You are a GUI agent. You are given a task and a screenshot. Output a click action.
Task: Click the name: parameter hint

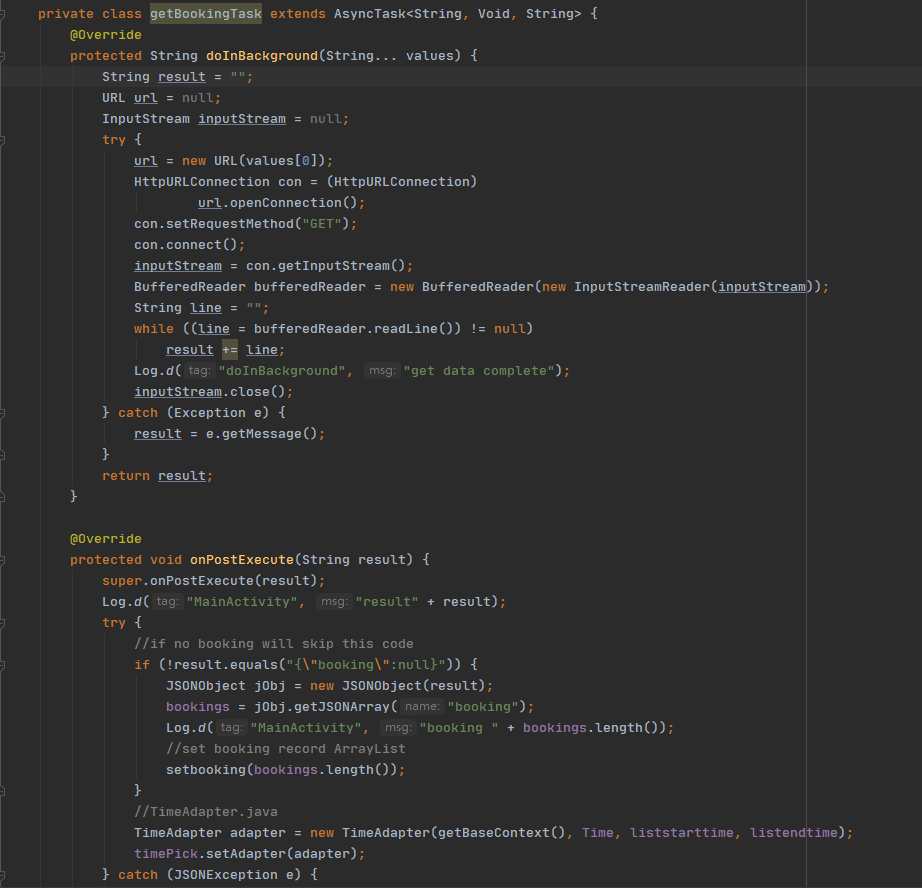pyautogui.click(x=422, y=707)
